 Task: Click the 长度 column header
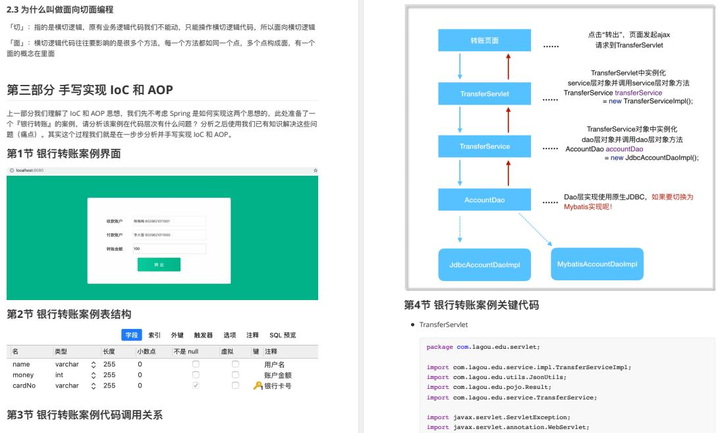109,351
